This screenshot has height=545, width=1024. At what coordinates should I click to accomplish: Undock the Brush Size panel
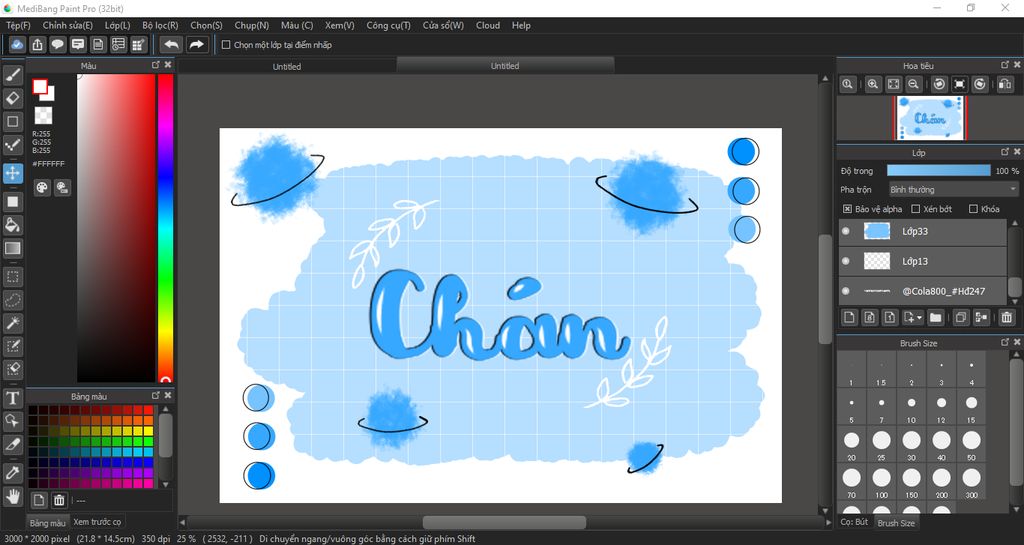coord(1004,342)
